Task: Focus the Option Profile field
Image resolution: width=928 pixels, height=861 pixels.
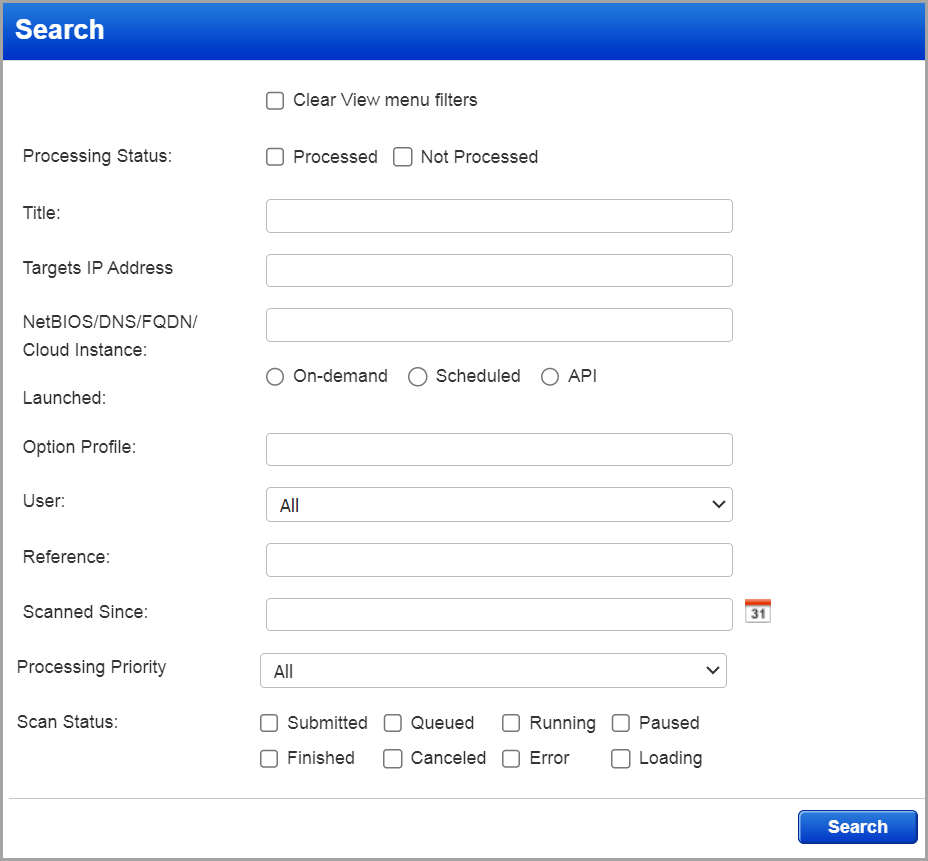Action: tap(499, 449)
